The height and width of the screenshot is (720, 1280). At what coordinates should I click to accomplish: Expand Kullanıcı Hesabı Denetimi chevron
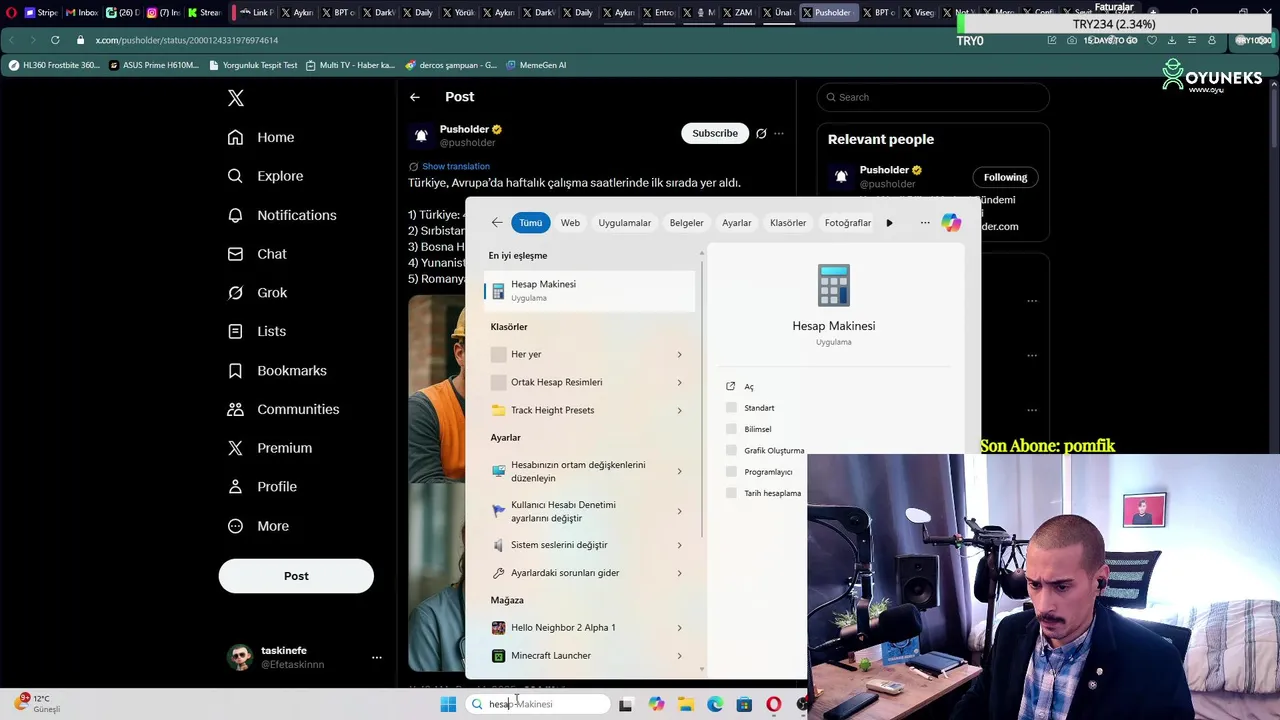tap(679, 511)
